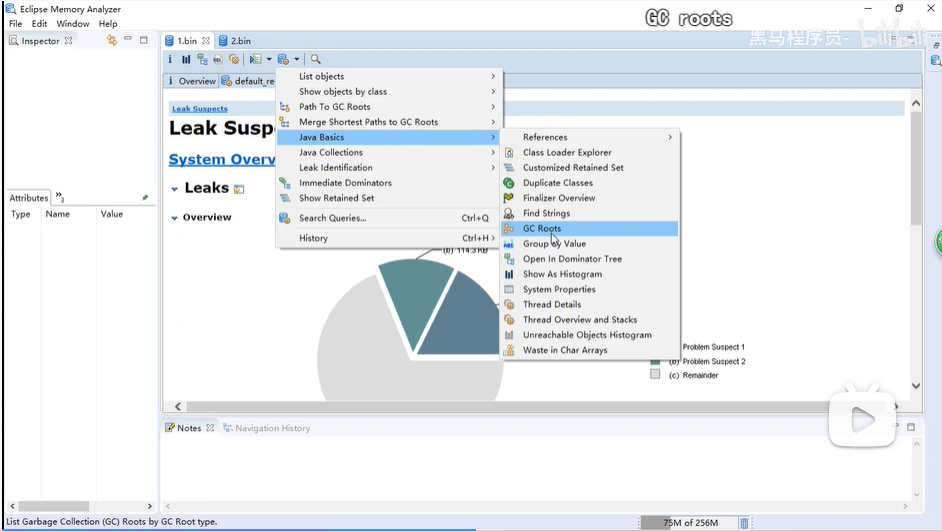Open the File menu
Image resolution: width=942 pixels, height=531 pixels.
click(16, 23)
